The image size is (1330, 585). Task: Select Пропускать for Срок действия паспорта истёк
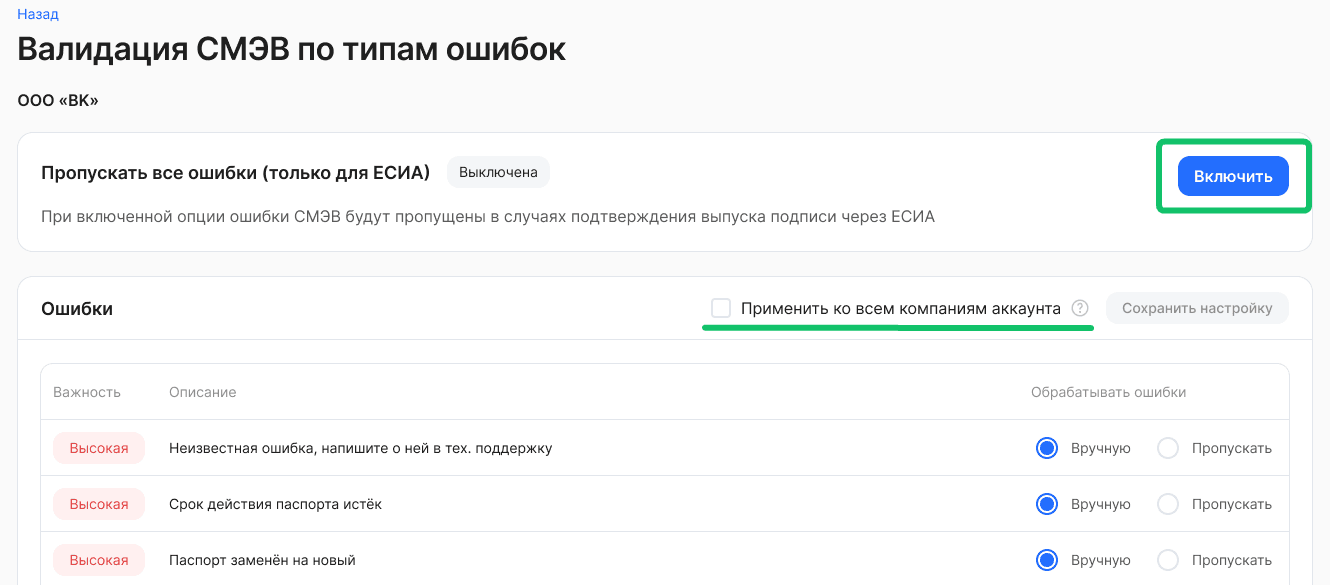tap(1168, 504)
